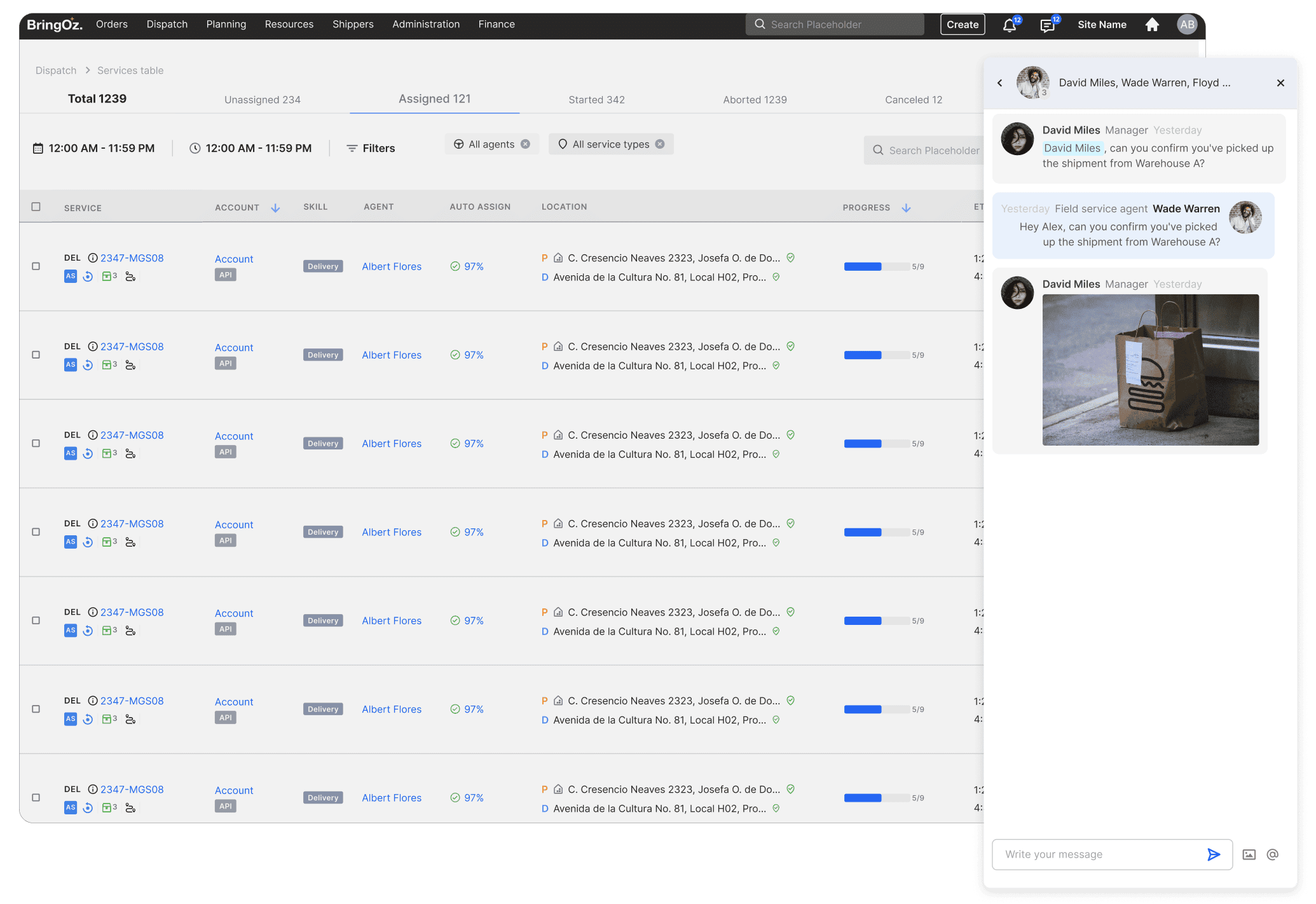Open the Site Name switcher
The width and height of the screenshot is (1316, 904).
1102,25
